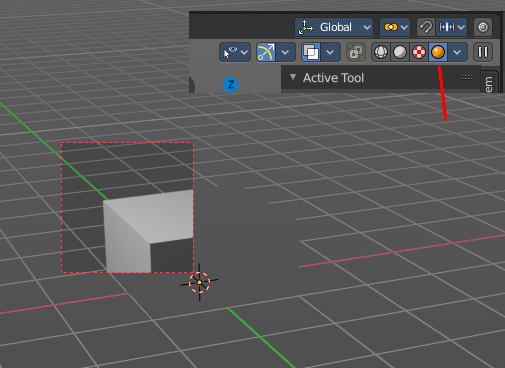Open the overlays options dropdown arrow
505x368 pixels.
click(x=330, y=52)
